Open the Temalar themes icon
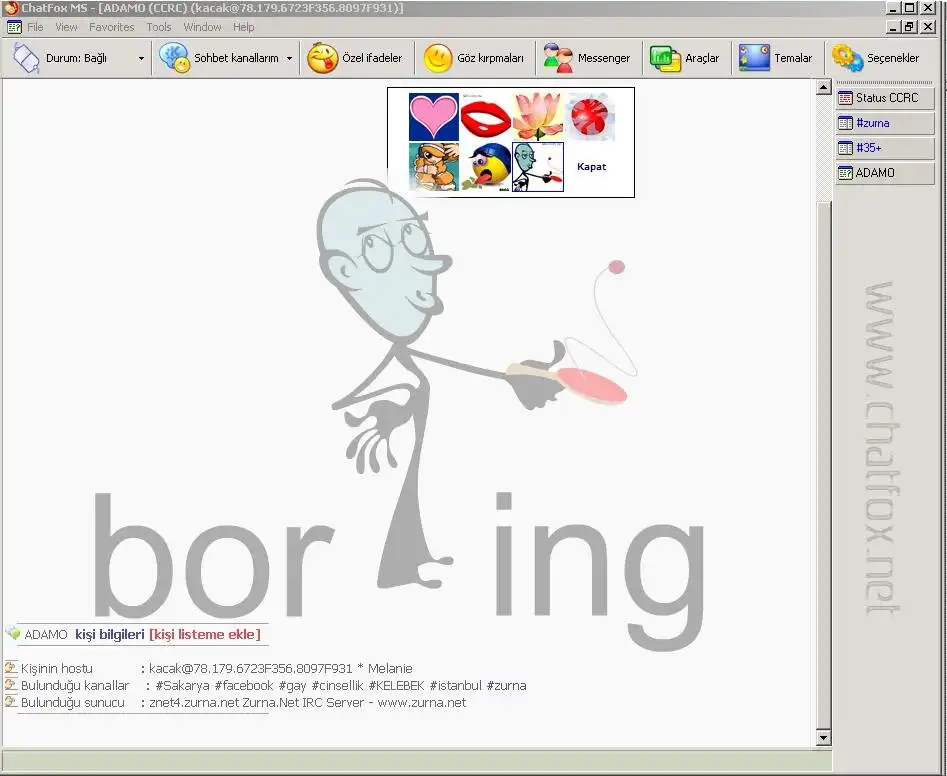This screenshot has height=776, width=947. coord(754,58)
